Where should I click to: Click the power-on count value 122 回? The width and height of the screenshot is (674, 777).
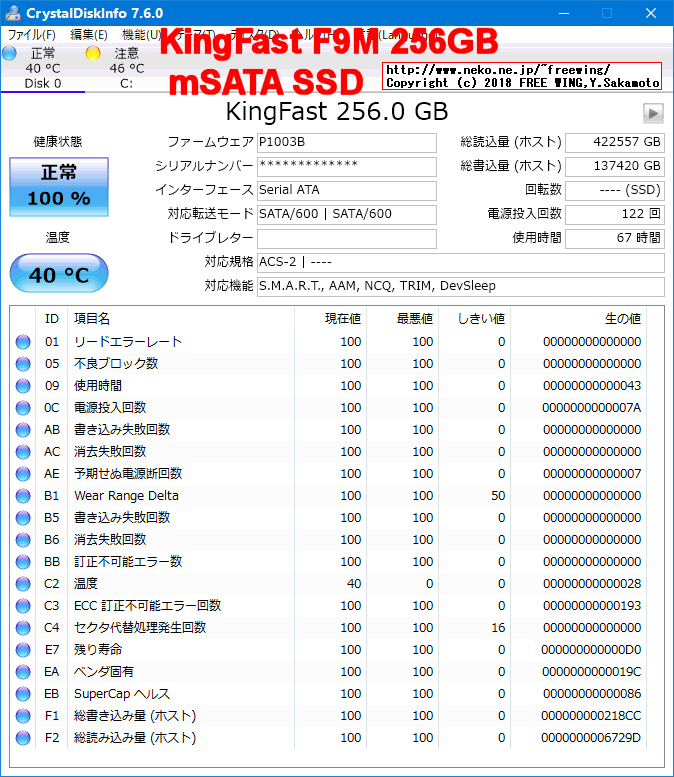[x=615, y=214]
